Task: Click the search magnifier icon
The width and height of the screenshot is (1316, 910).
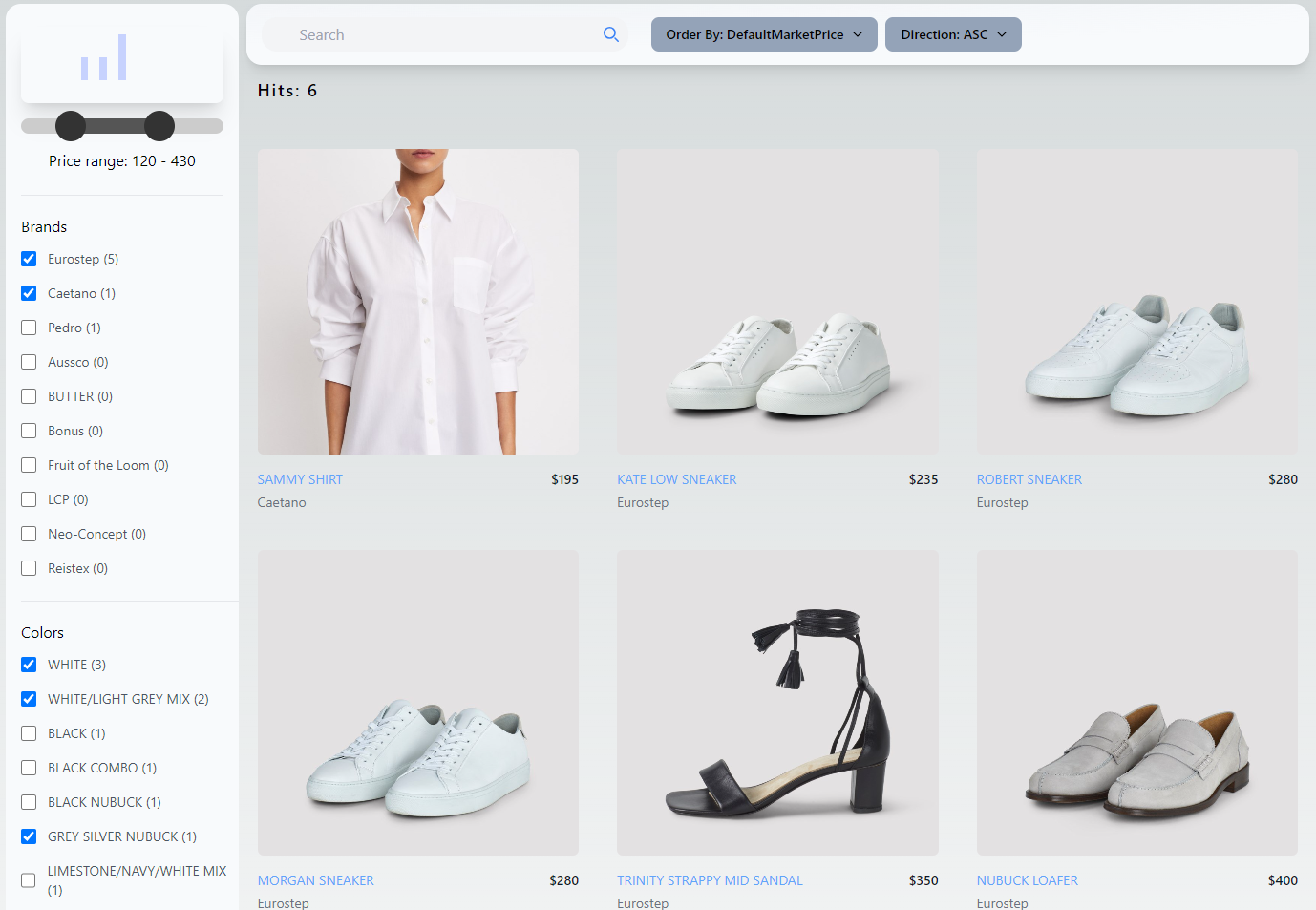Action: pyautogui.click(x=611, y=34)
